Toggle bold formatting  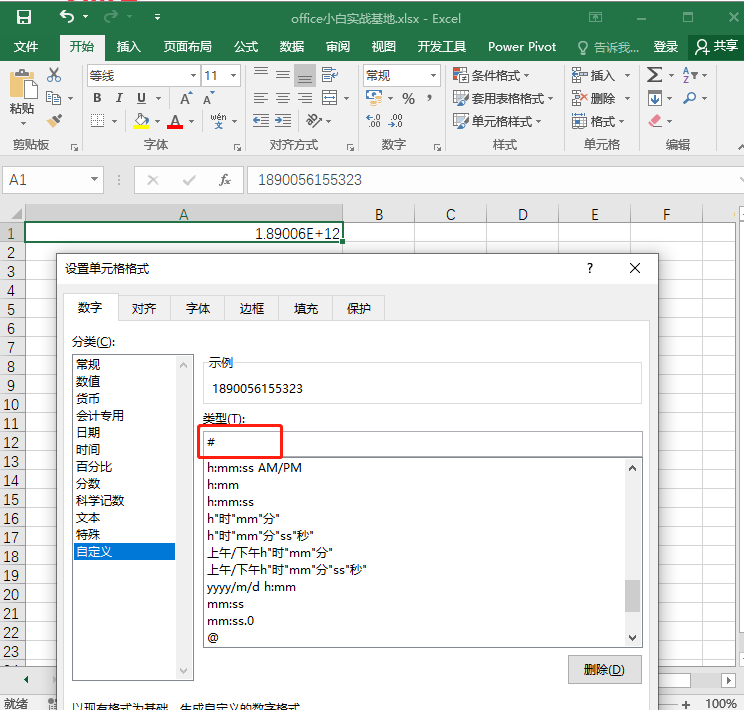(97, 98)
